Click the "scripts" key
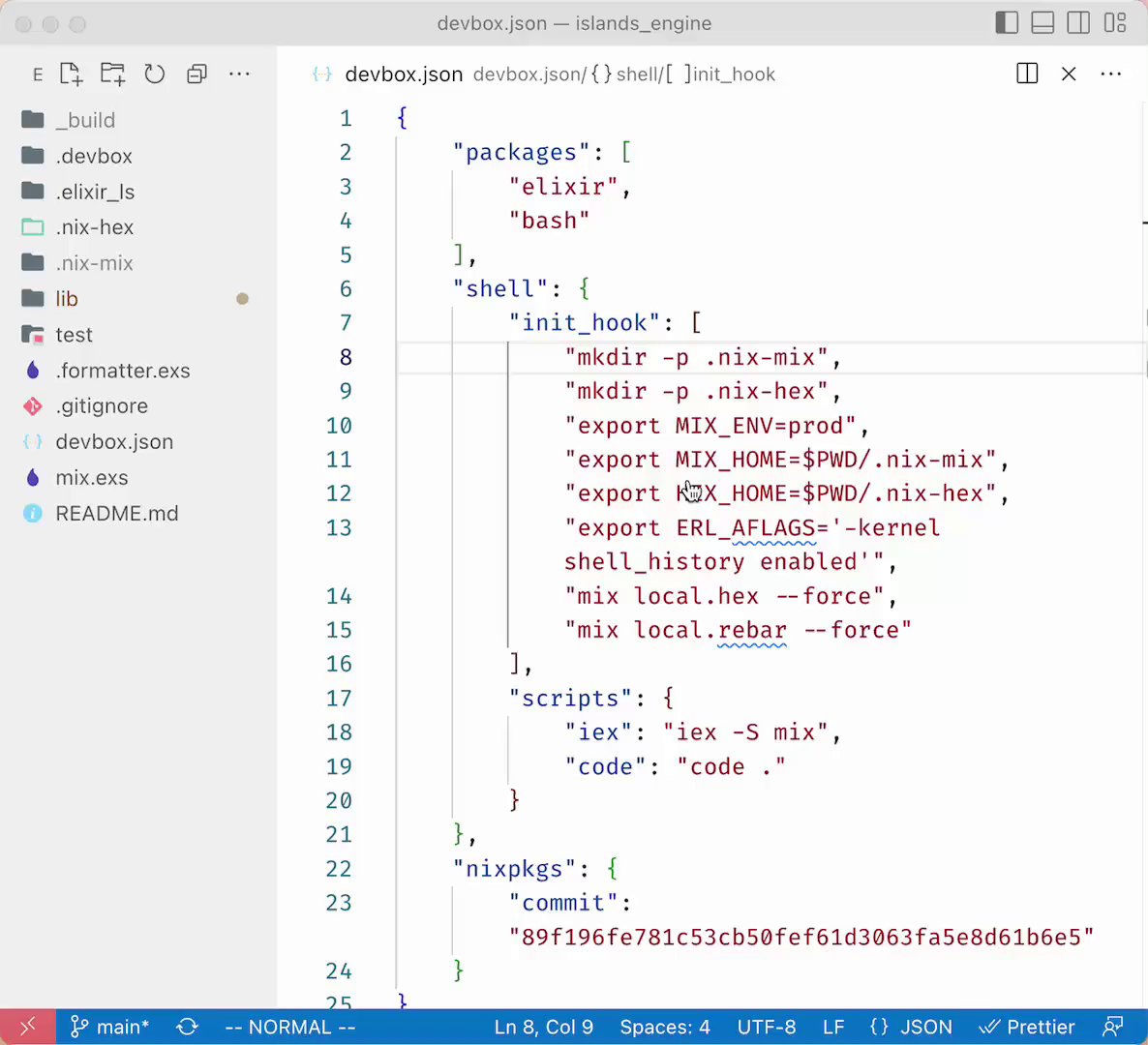This screenshot has width=1148, height=1045. coord(570,699)
